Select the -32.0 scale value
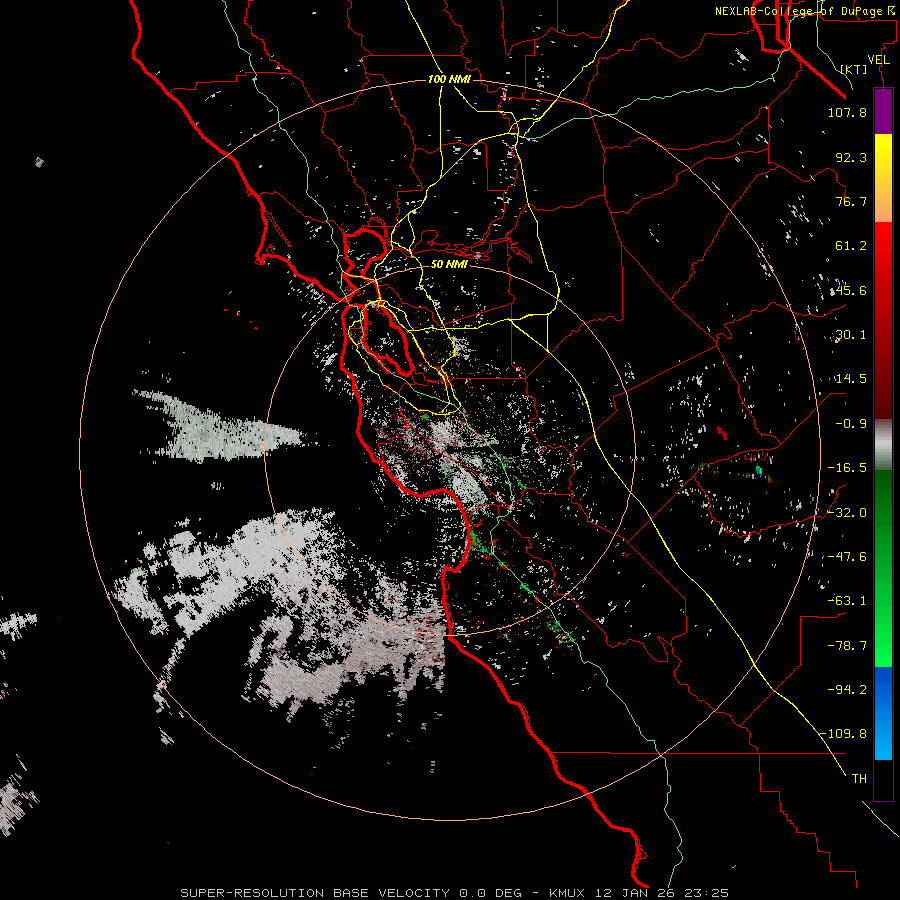Image resolution: width=900 pixels, height=900 pixels. pos(847,513)
